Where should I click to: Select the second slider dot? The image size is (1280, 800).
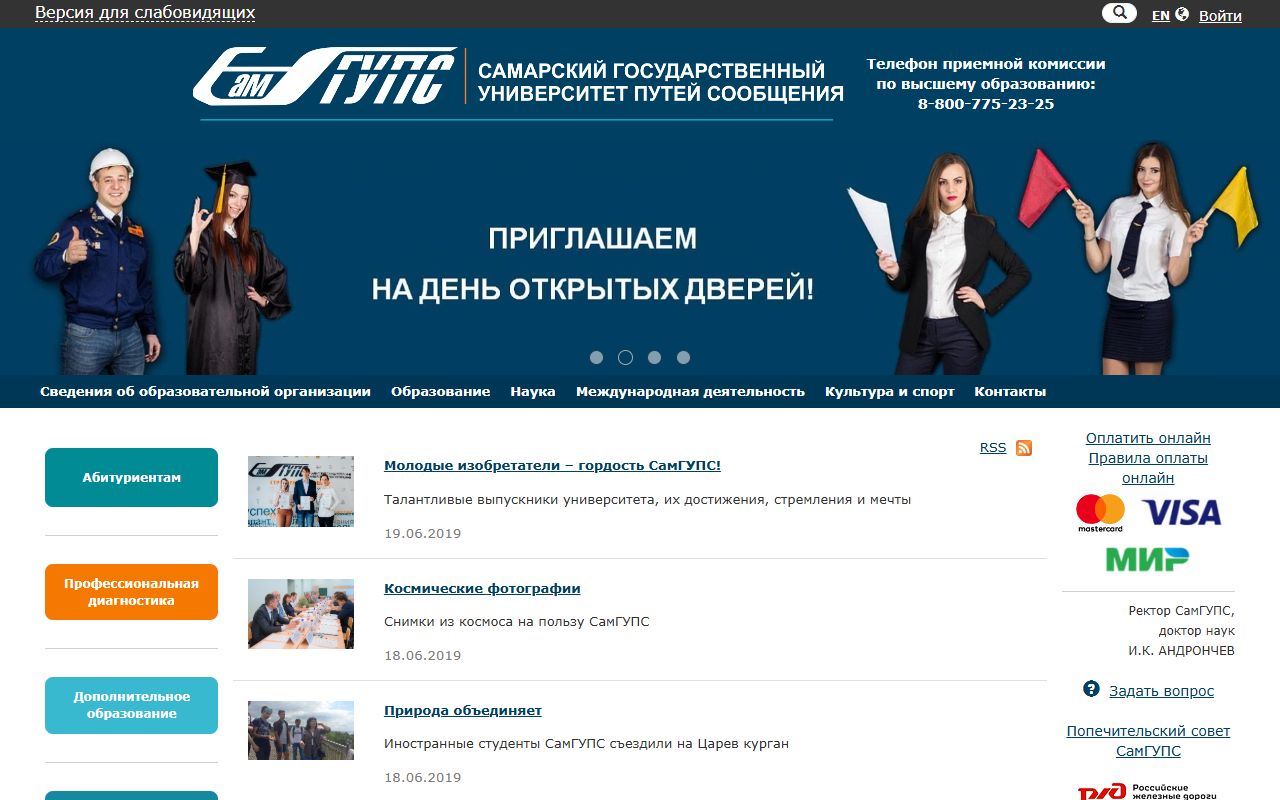pyautogui.click(x=626, y=357)
